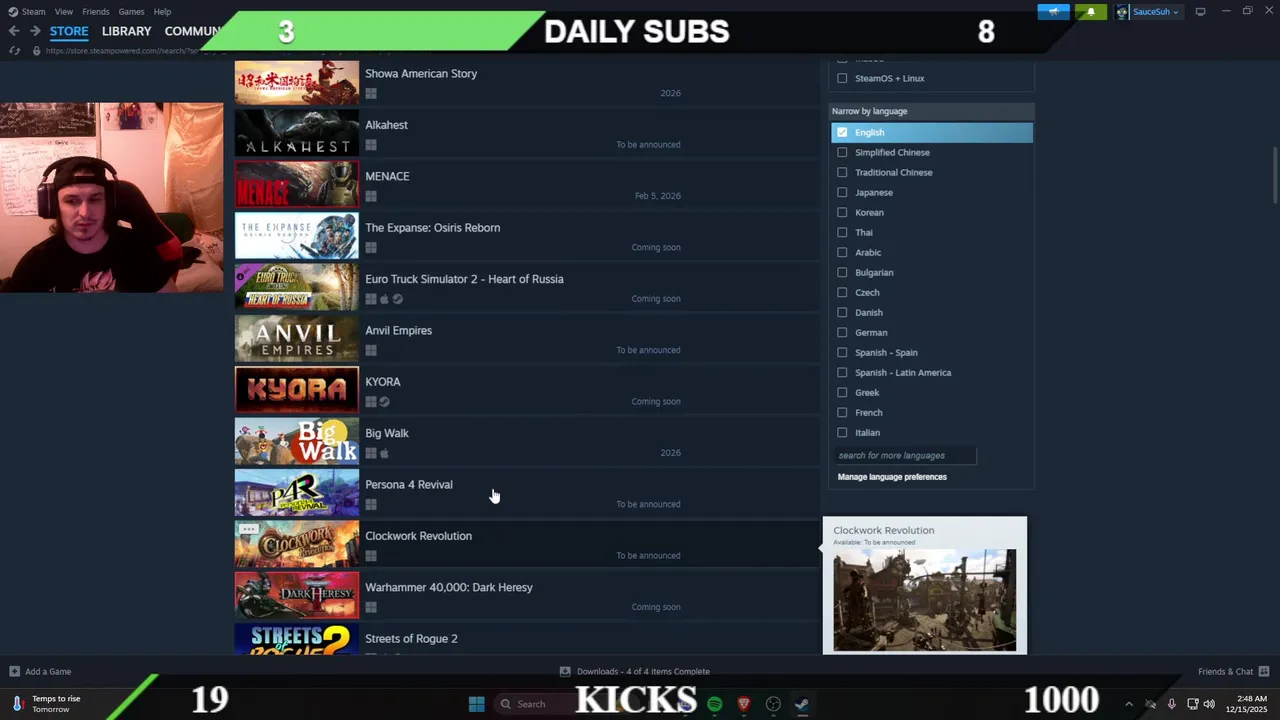Enable the SteamOS + Linux checkbox

pyautogui.click(x=842, y=78)
